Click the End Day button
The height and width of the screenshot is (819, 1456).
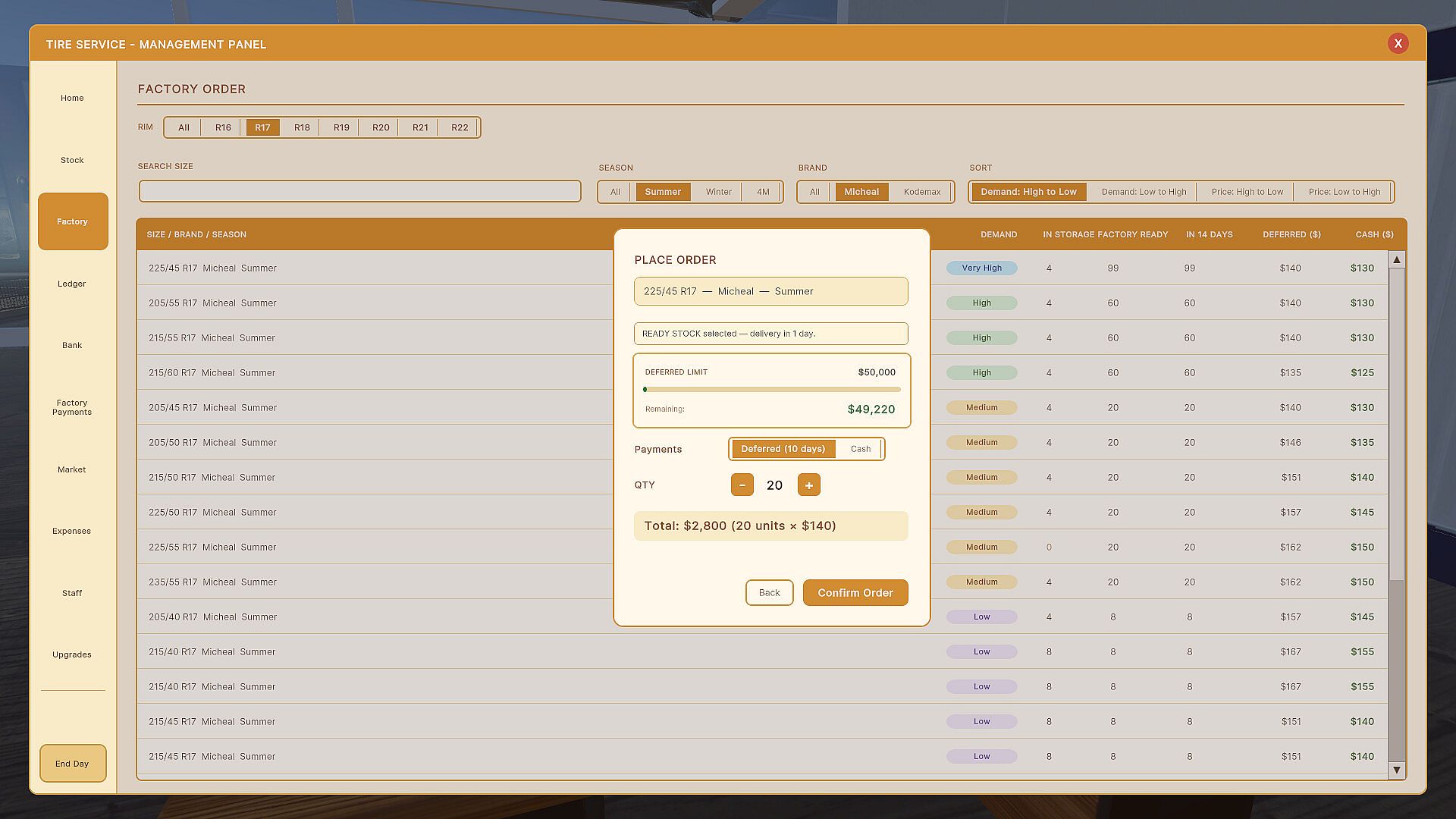[73, 764]
